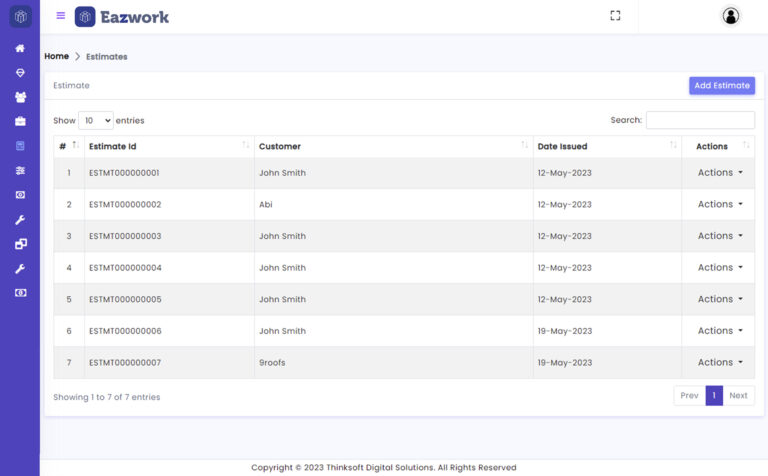This screenshot has width=768, height=476.
Task: Focus the Search input field
Action: [700, 120]
